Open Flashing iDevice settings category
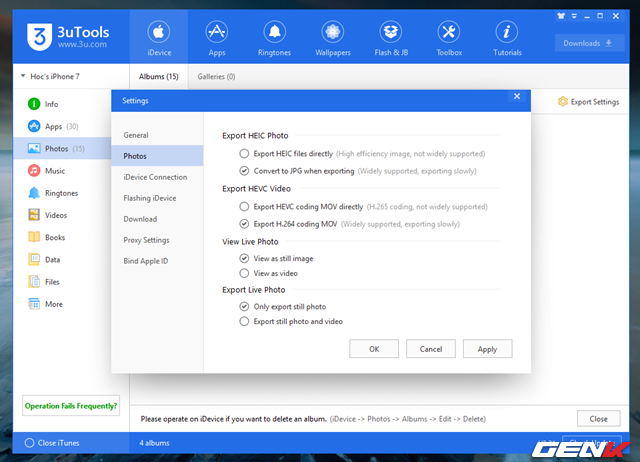640x462 pixels. [157, 198]
